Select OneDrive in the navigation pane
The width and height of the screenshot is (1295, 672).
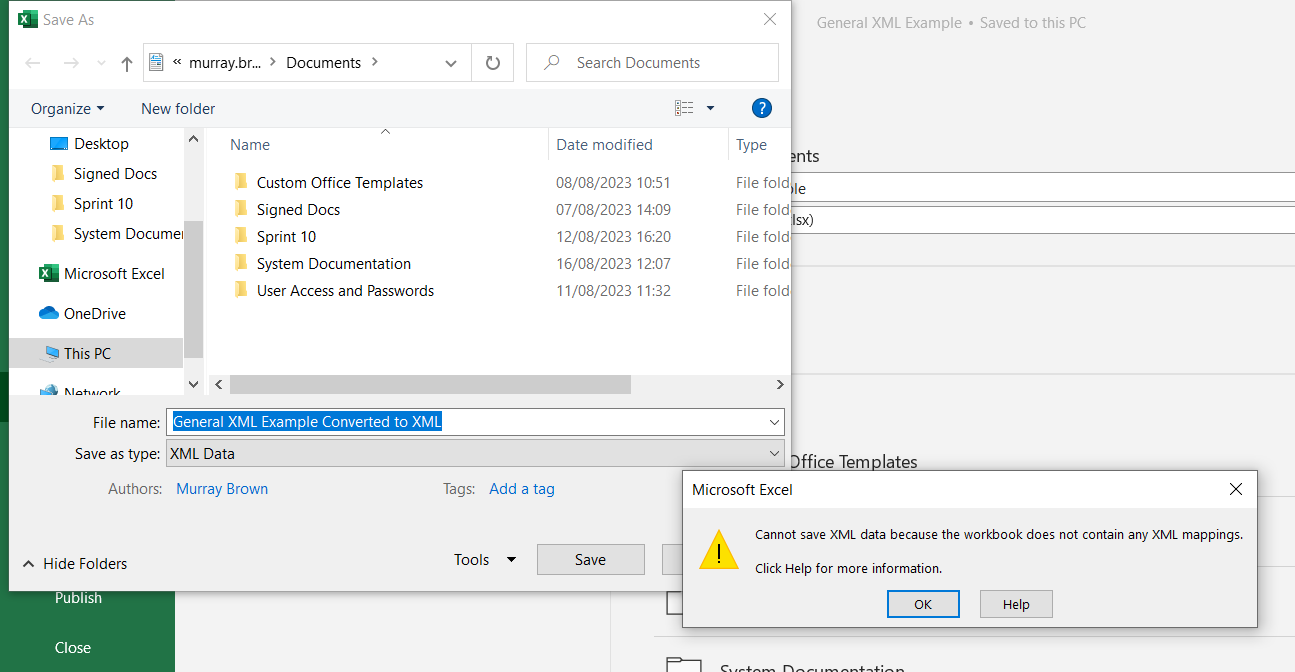(x=95, y=313)
